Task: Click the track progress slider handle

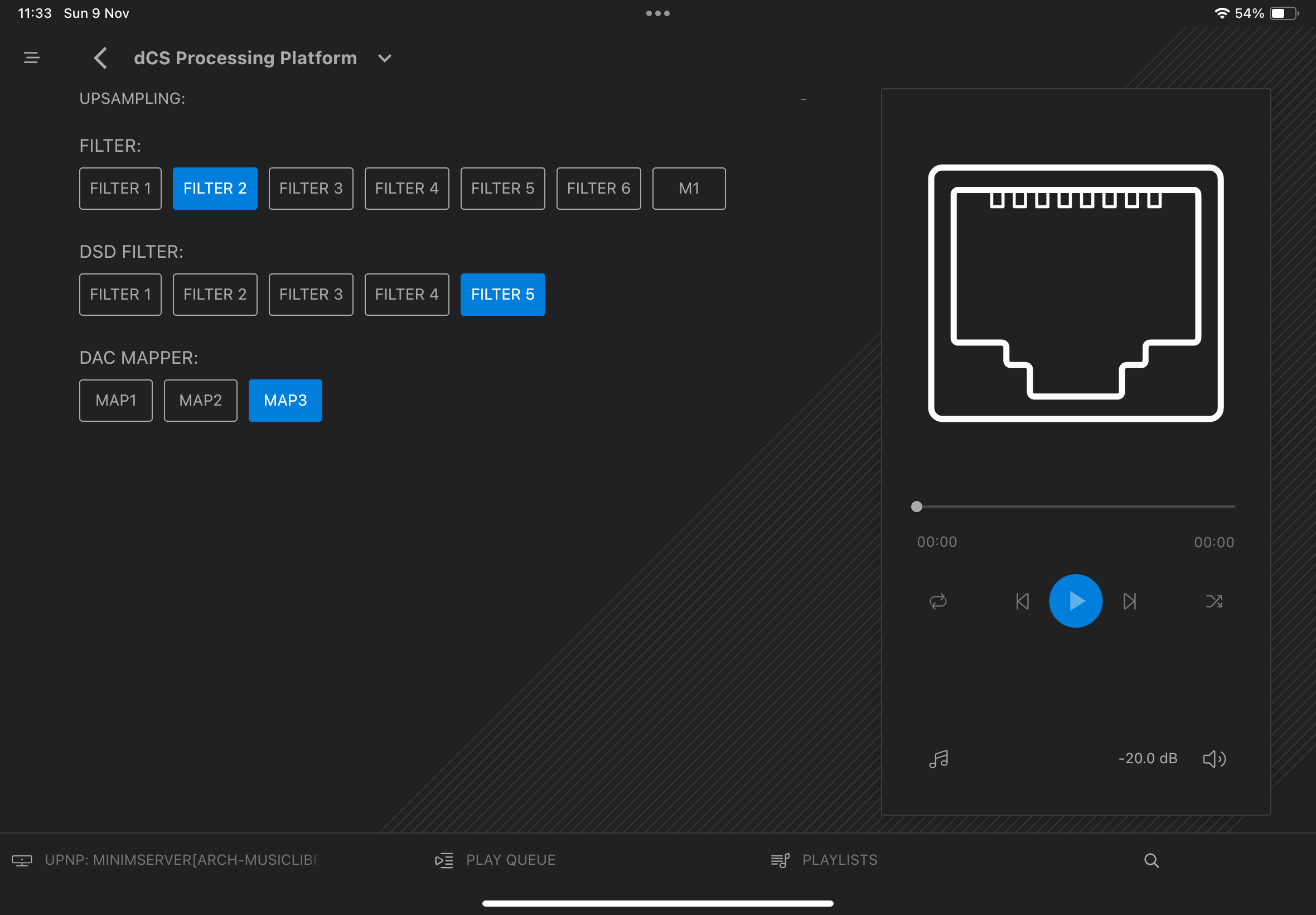Action: pyautogui.click(x=917, y=507)
